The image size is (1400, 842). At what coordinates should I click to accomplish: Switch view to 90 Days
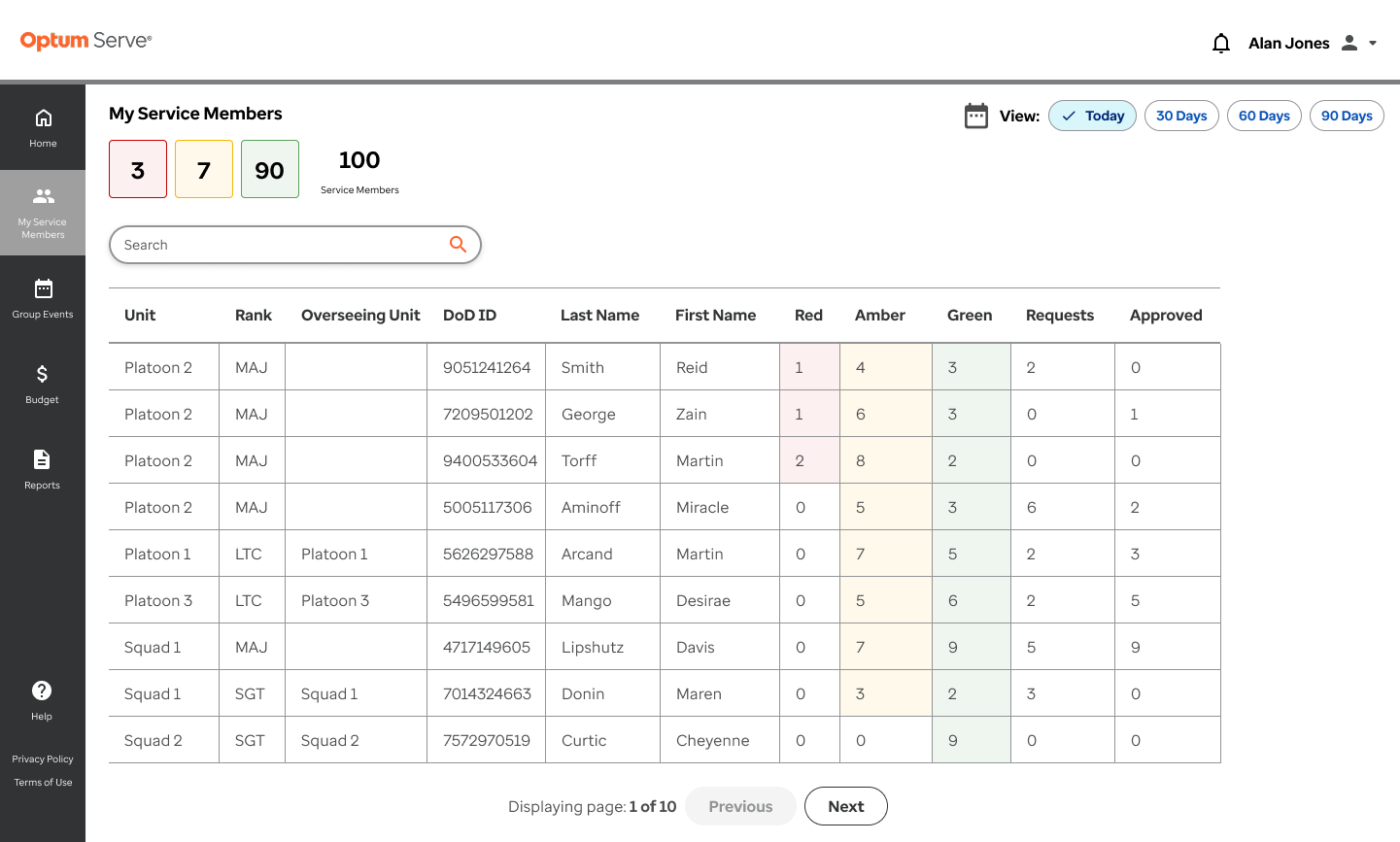[1347, 116]
